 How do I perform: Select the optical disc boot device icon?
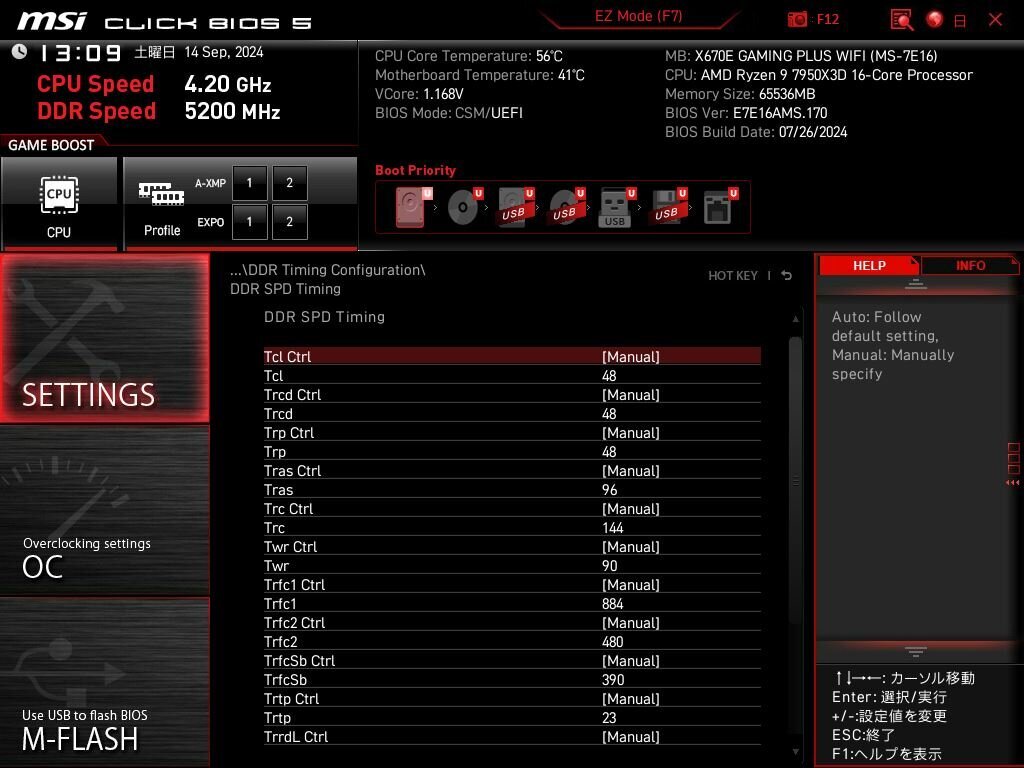465,207
